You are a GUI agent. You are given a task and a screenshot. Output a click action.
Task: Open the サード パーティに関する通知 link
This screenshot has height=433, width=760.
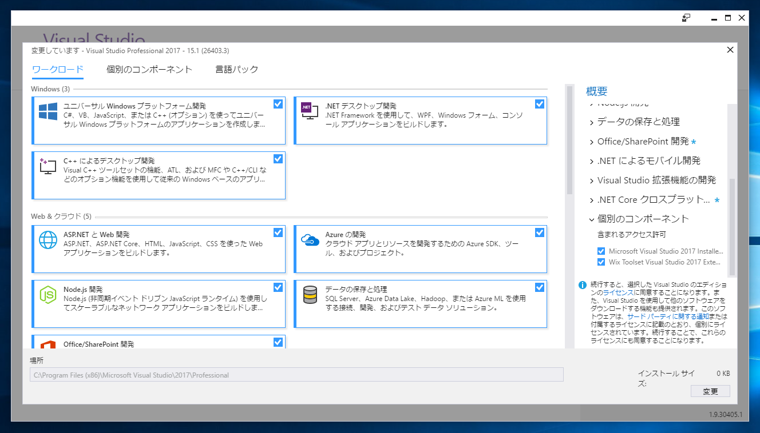click(668, 317)
